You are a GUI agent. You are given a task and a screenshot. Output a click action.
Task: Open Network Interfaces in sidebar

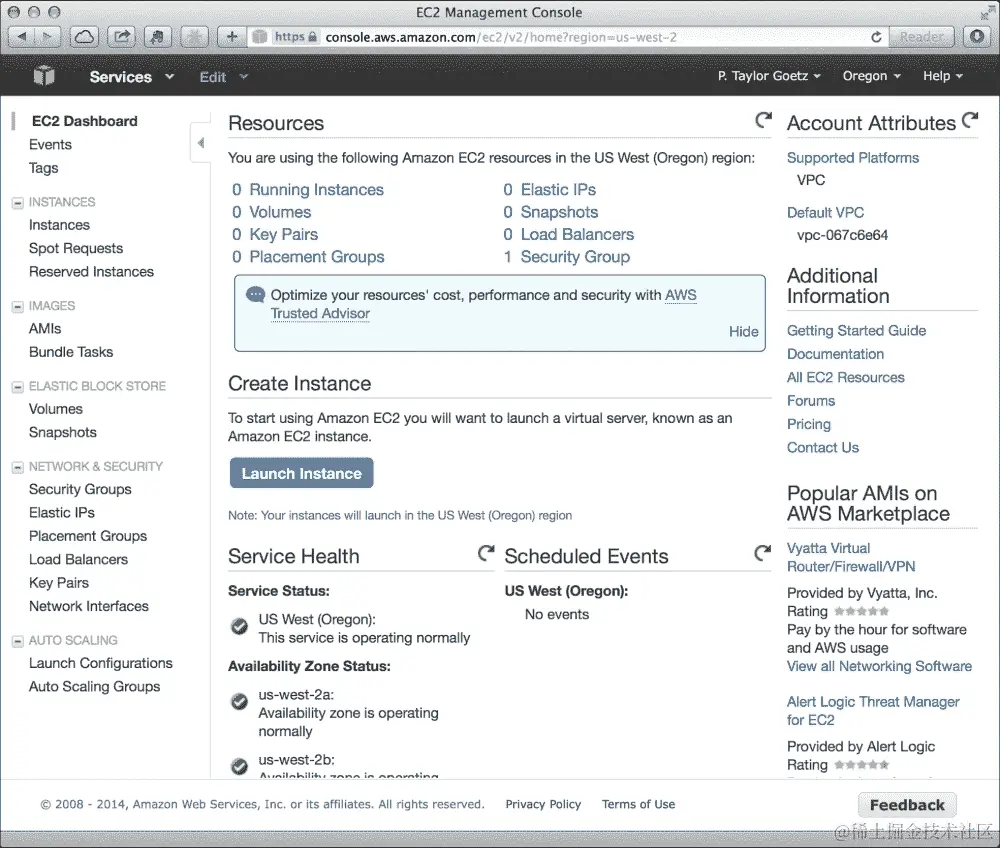tap(89, 606)
